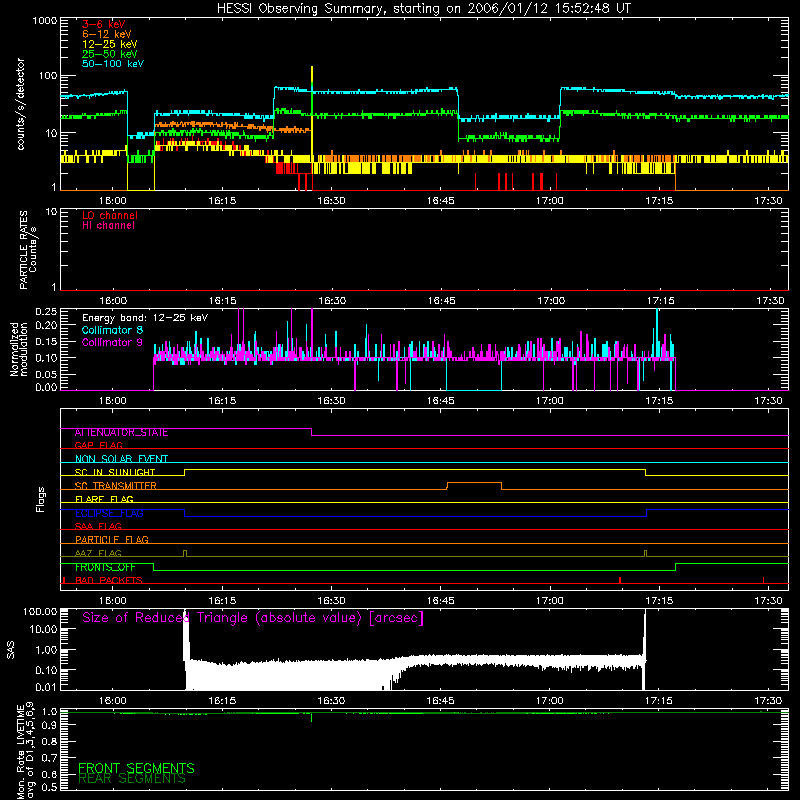
Task: Click the BAD_PACKETS flag label
Action: pos(109,580)
